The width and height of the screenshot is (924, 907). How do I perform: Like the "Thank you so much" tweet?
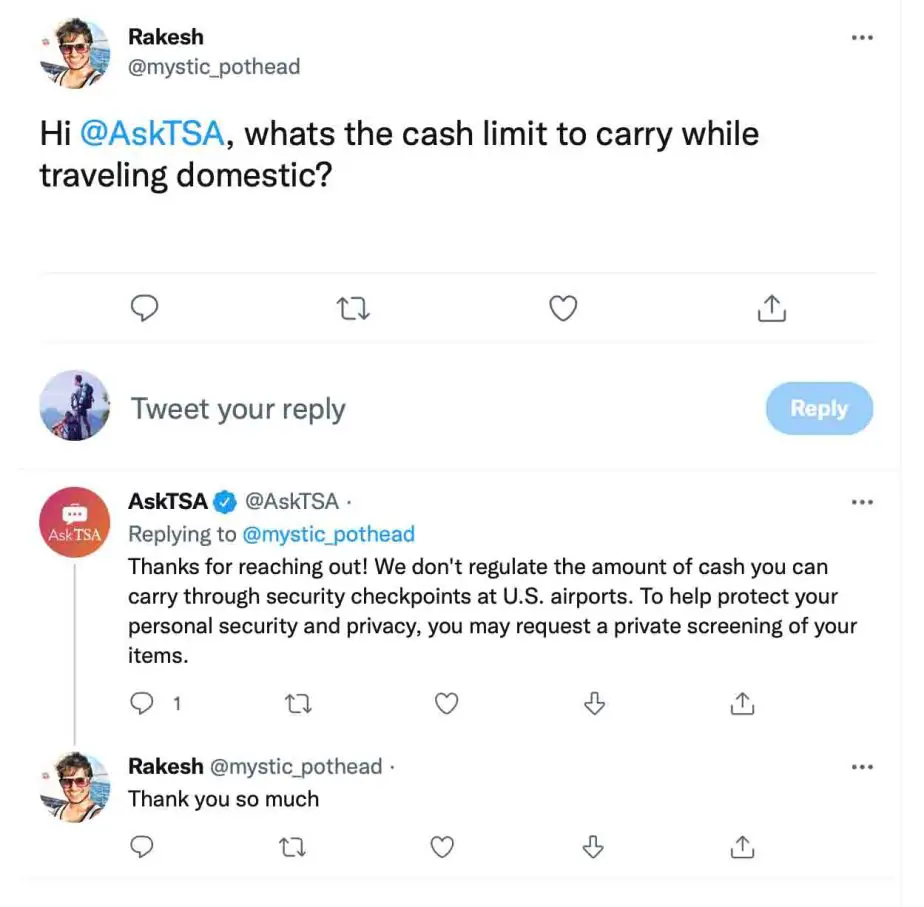point(442,847)
